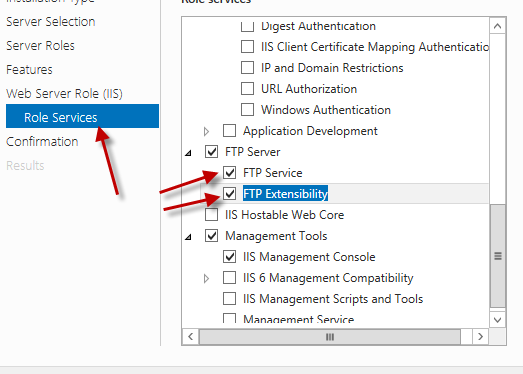Enable URL Authorization checkbox
Viewport: 523px width, 374px height.
[247, 88]
